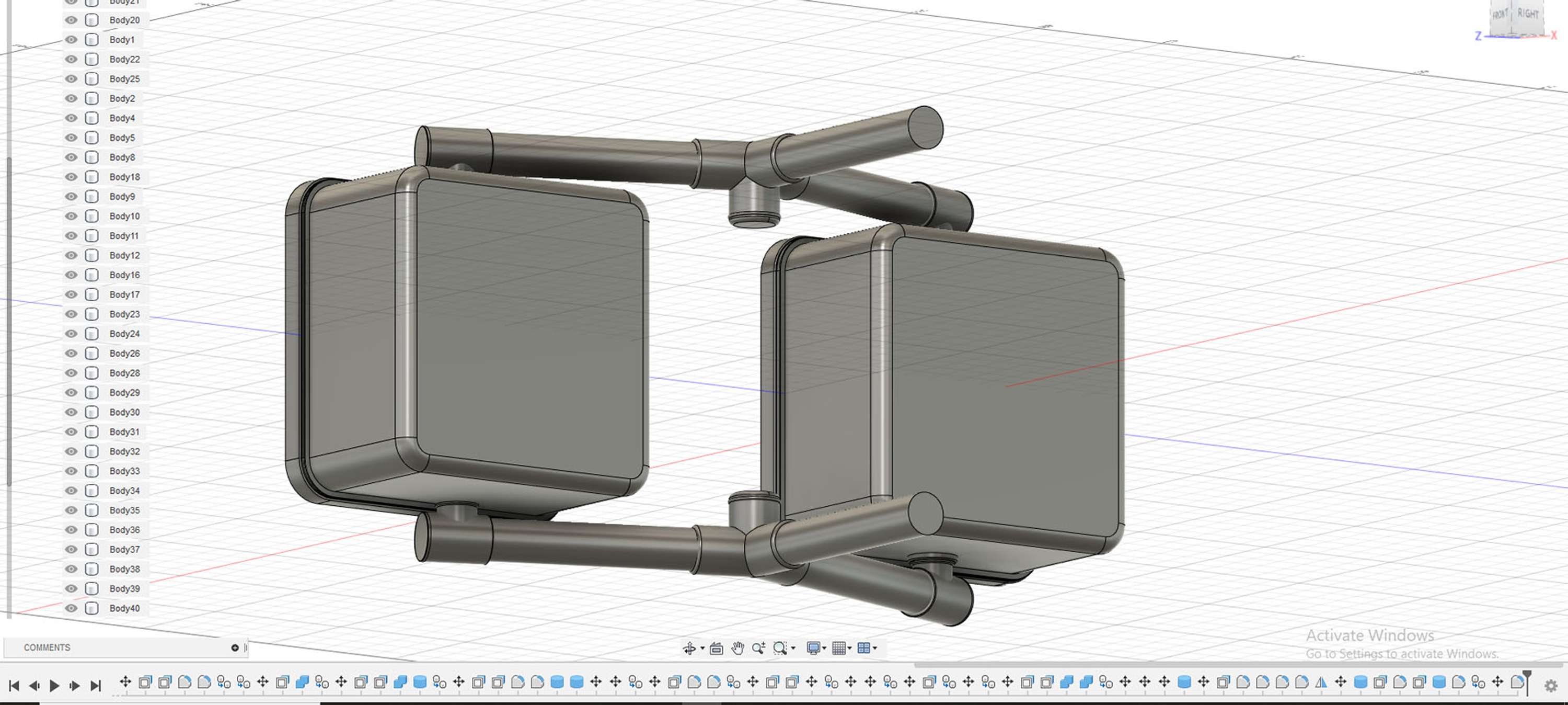Select the Mirror feature in timeline
The height and width of the screenshot is (705, 1568).
[x=1321, y=683]
